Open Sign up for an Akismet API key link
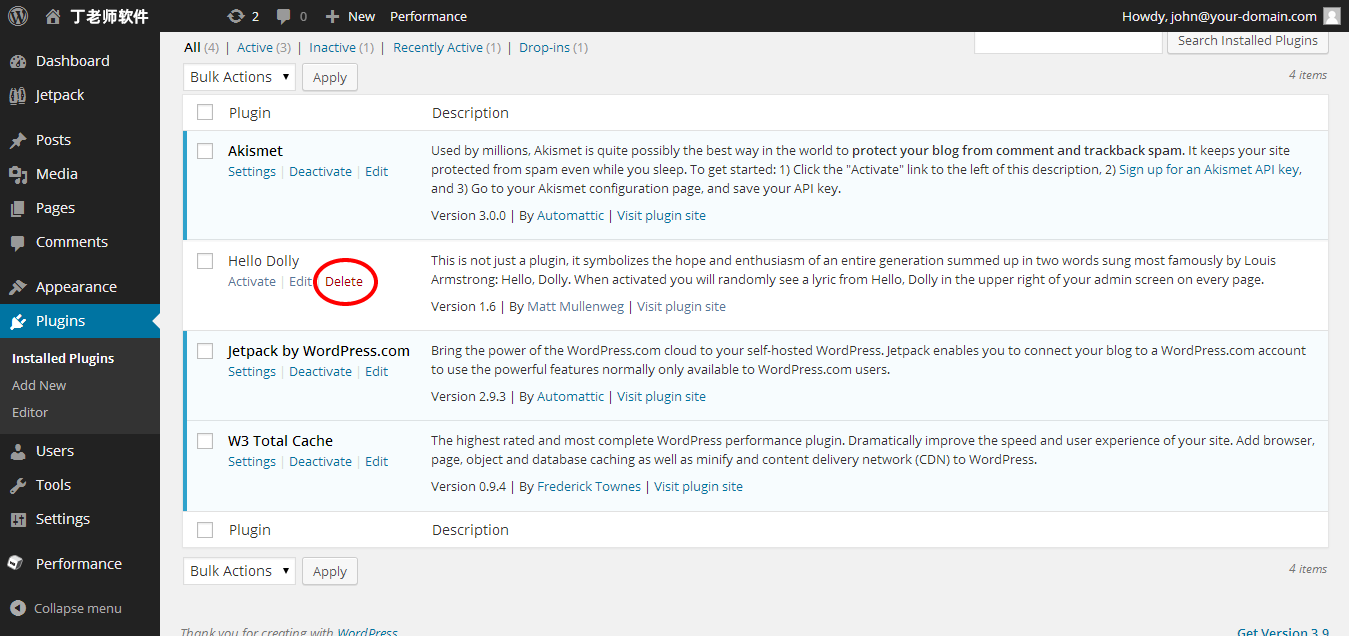The image size is (1349, 636). click(1209, 169)
